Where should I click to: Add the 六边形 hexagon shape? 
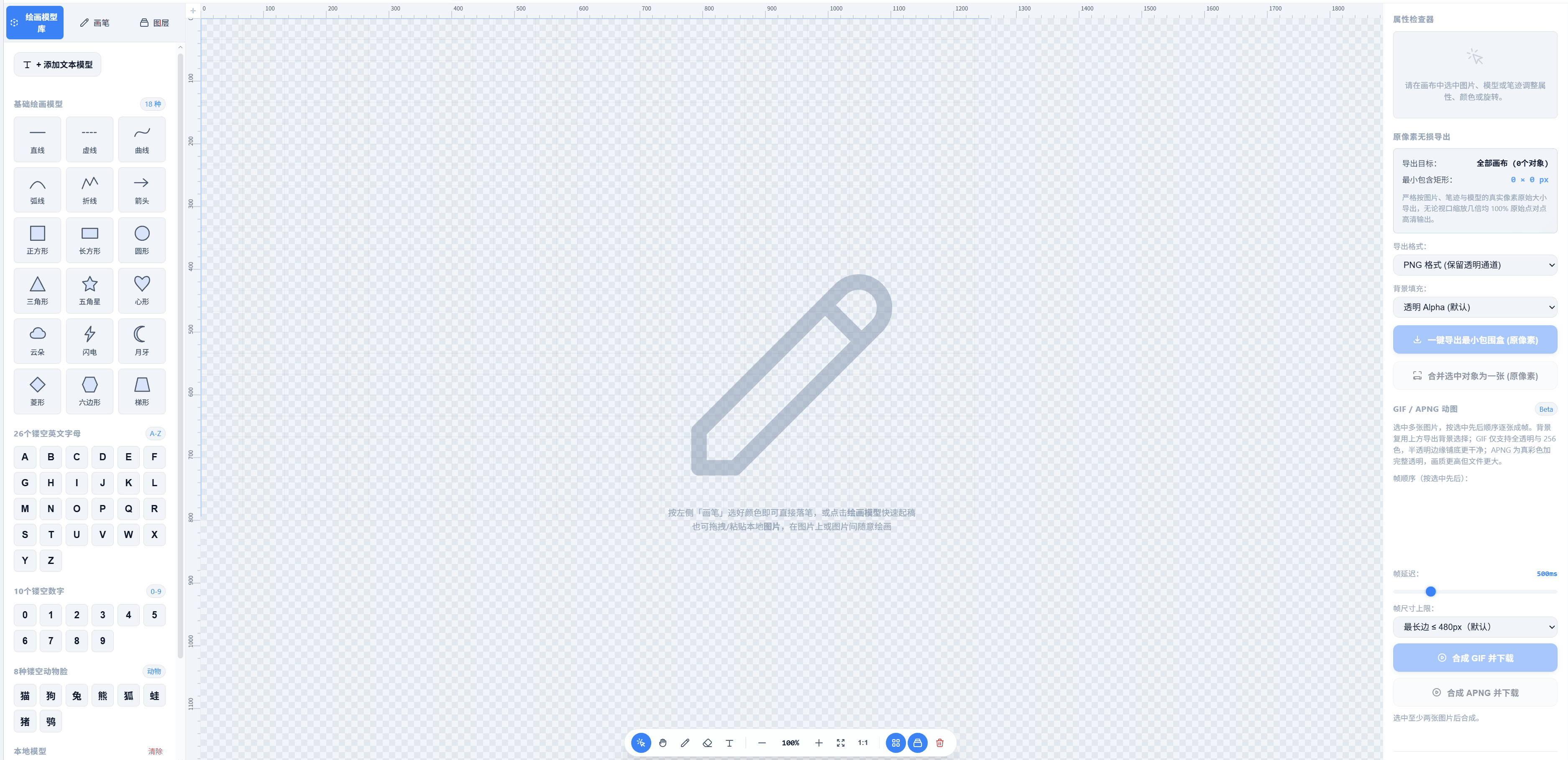[90, 391]
